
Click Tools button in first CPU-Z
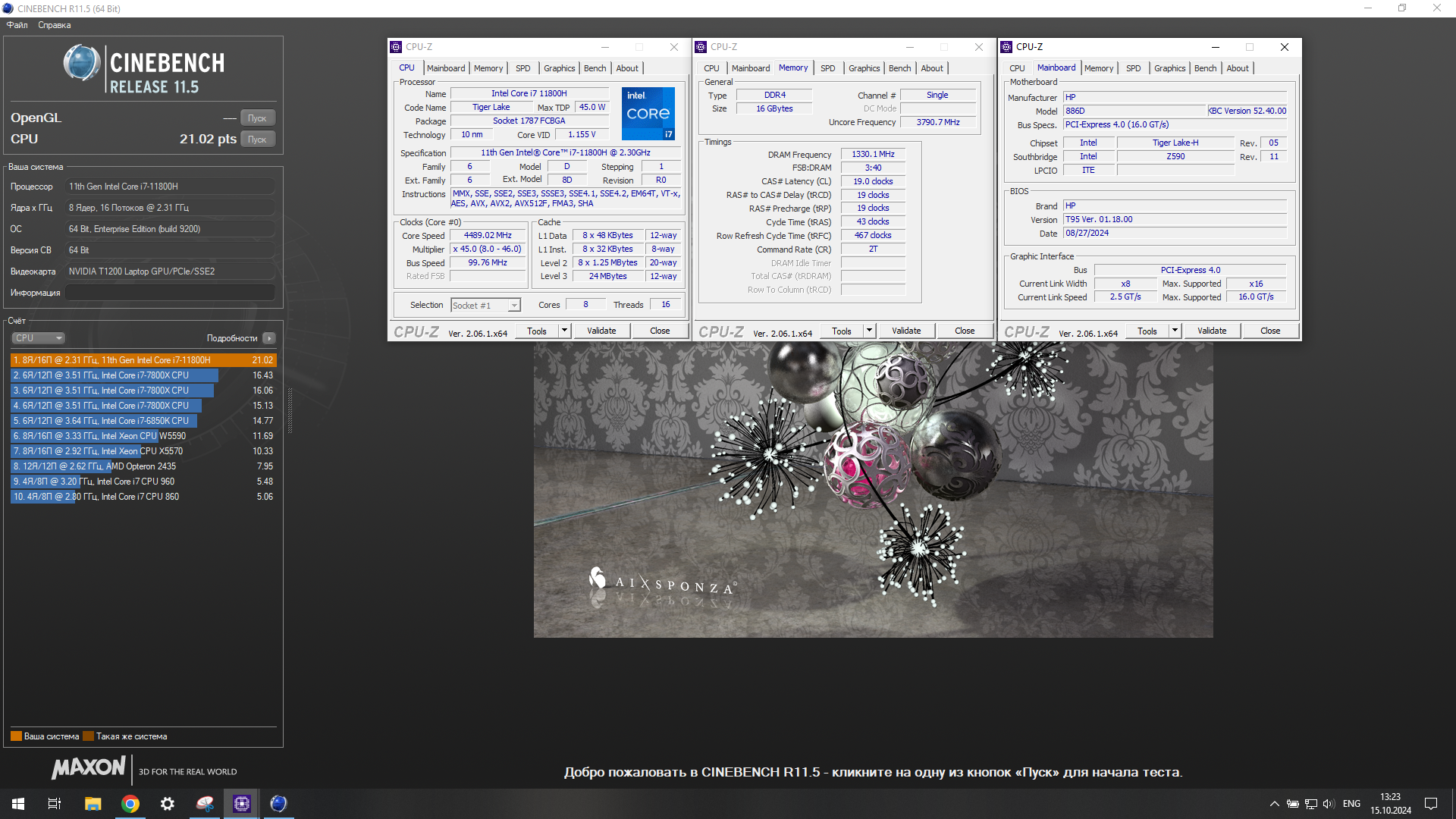pos(537,331)
